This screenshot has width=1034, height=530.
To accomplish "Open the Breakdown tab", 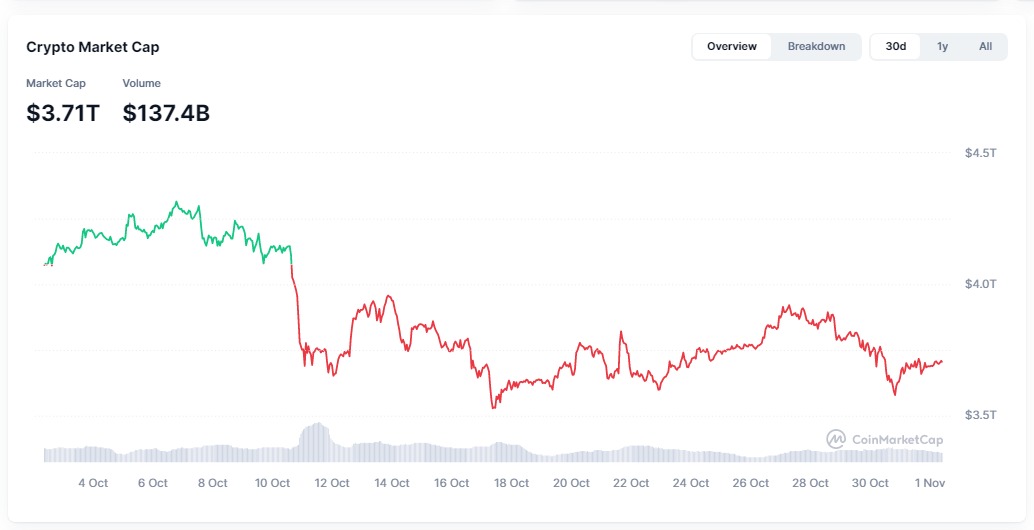I will [x=816, y=46].
